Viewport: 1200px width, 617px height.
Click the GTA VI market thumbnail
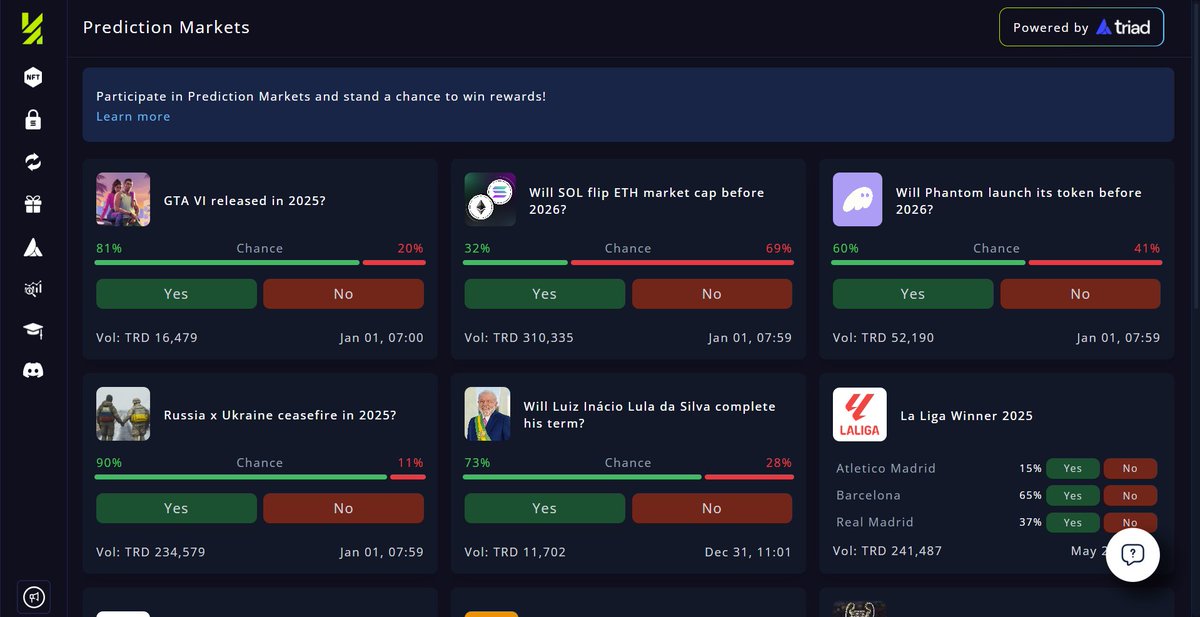(x=123, y=199)
